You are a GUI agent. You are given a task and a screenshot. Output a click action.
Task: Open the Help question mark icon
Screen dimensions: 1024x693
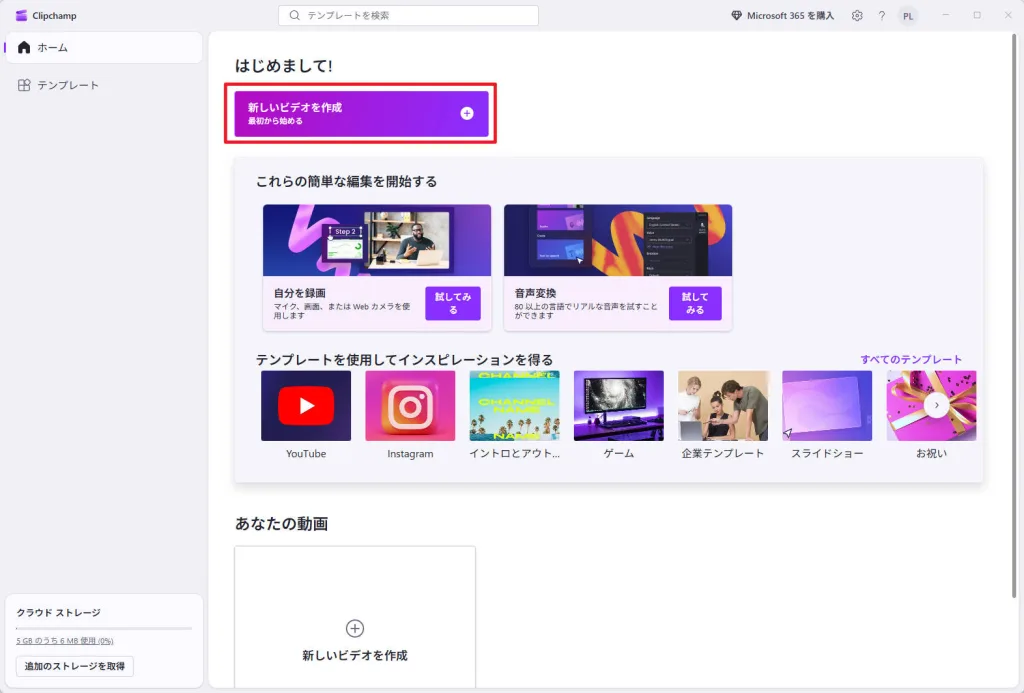coord(882,15)
